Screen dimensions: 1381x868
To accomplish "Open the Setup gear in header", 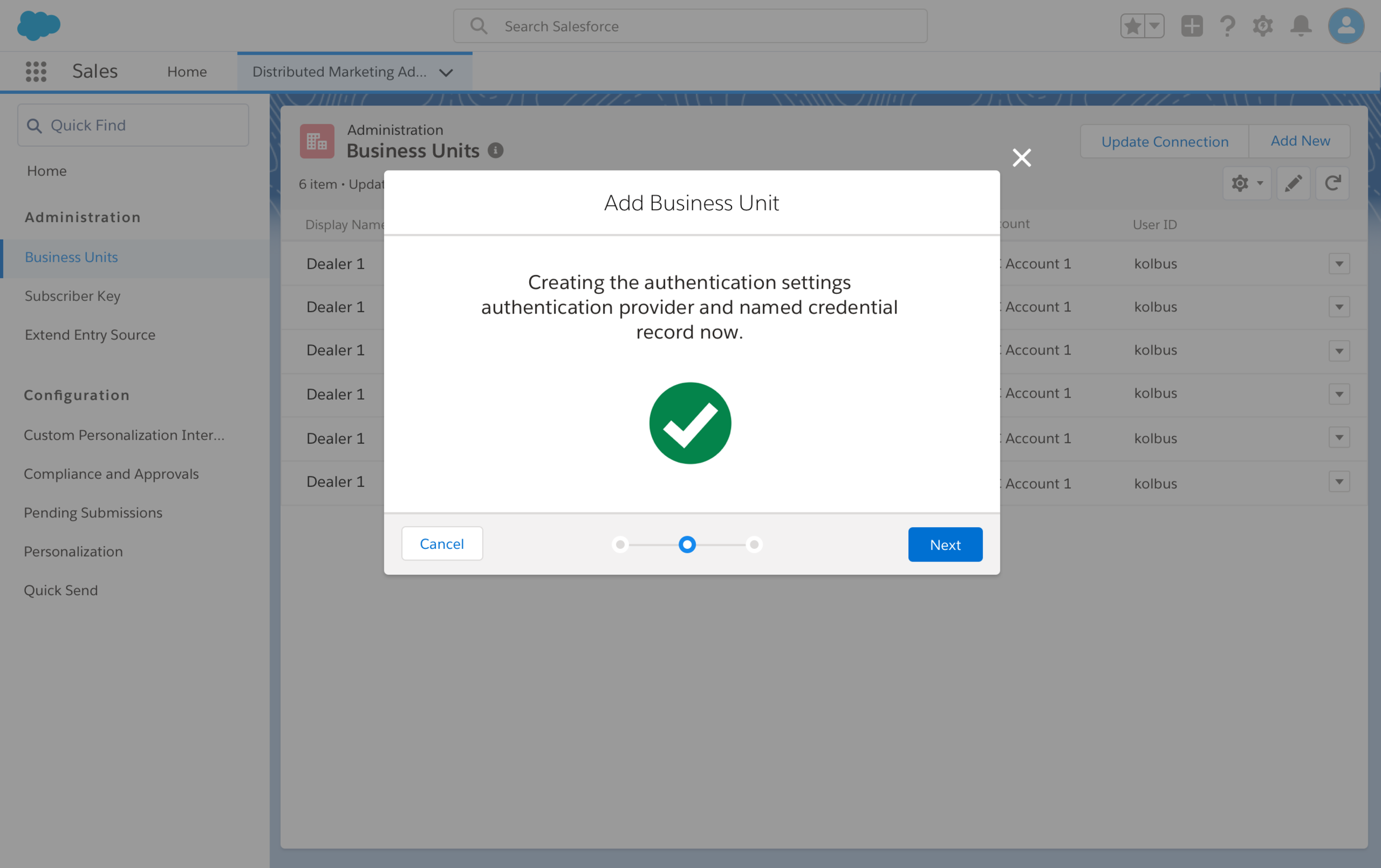I will click(1262, 26).
